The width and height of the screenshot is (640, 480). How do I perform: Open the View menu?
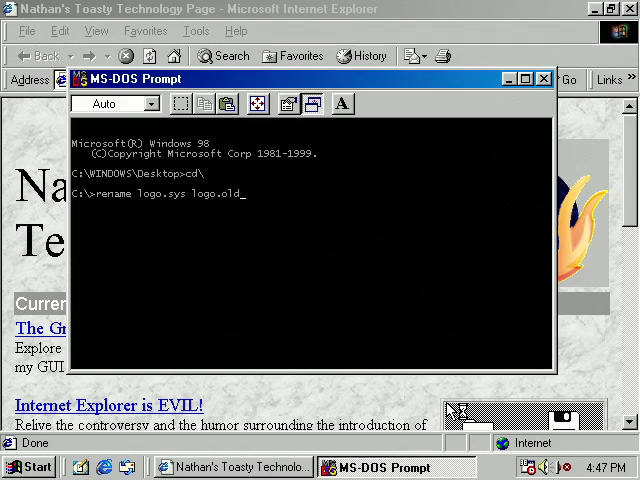click(96, 31)
